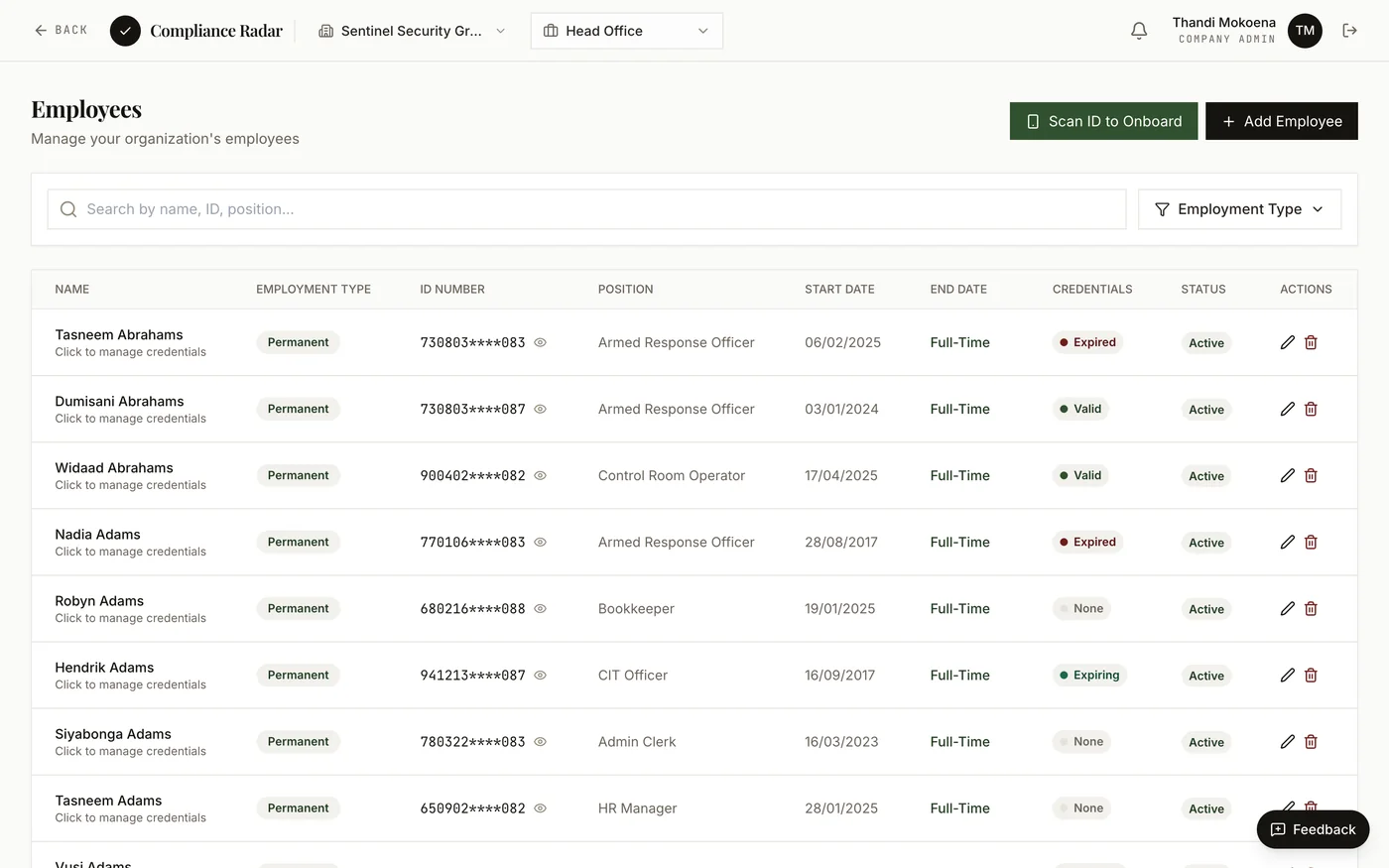Viewport: 1389px width, 868px height.
Task: Select Siyabonga Adams' name
Action: (x=113, y=734)
